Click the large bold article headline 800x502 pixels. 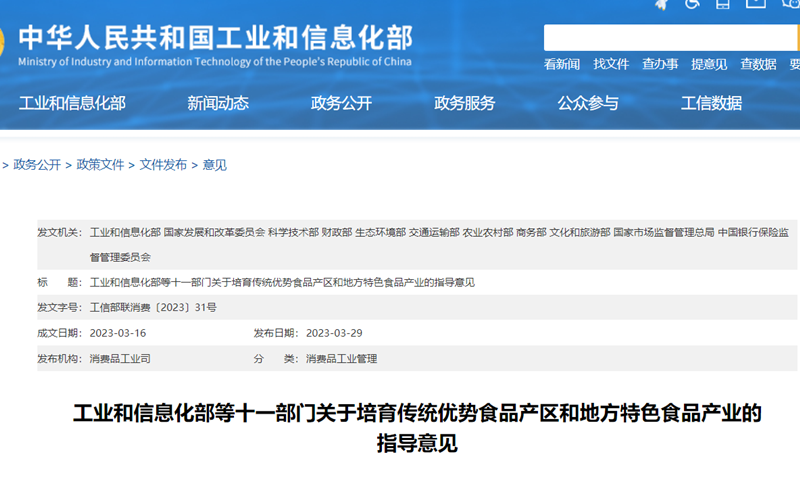pyautogui.click(x=417, y=428)
